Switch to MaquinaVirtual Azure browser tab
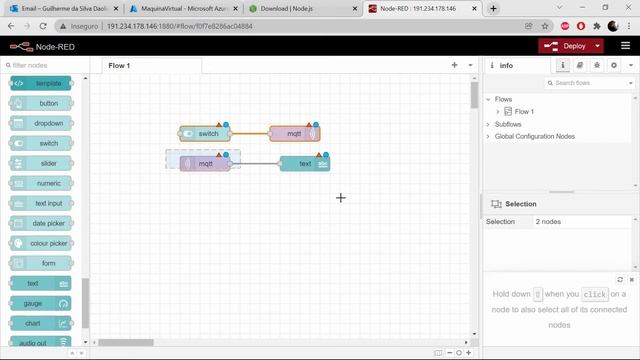640x360 pixels. click(x=184, y=9)
